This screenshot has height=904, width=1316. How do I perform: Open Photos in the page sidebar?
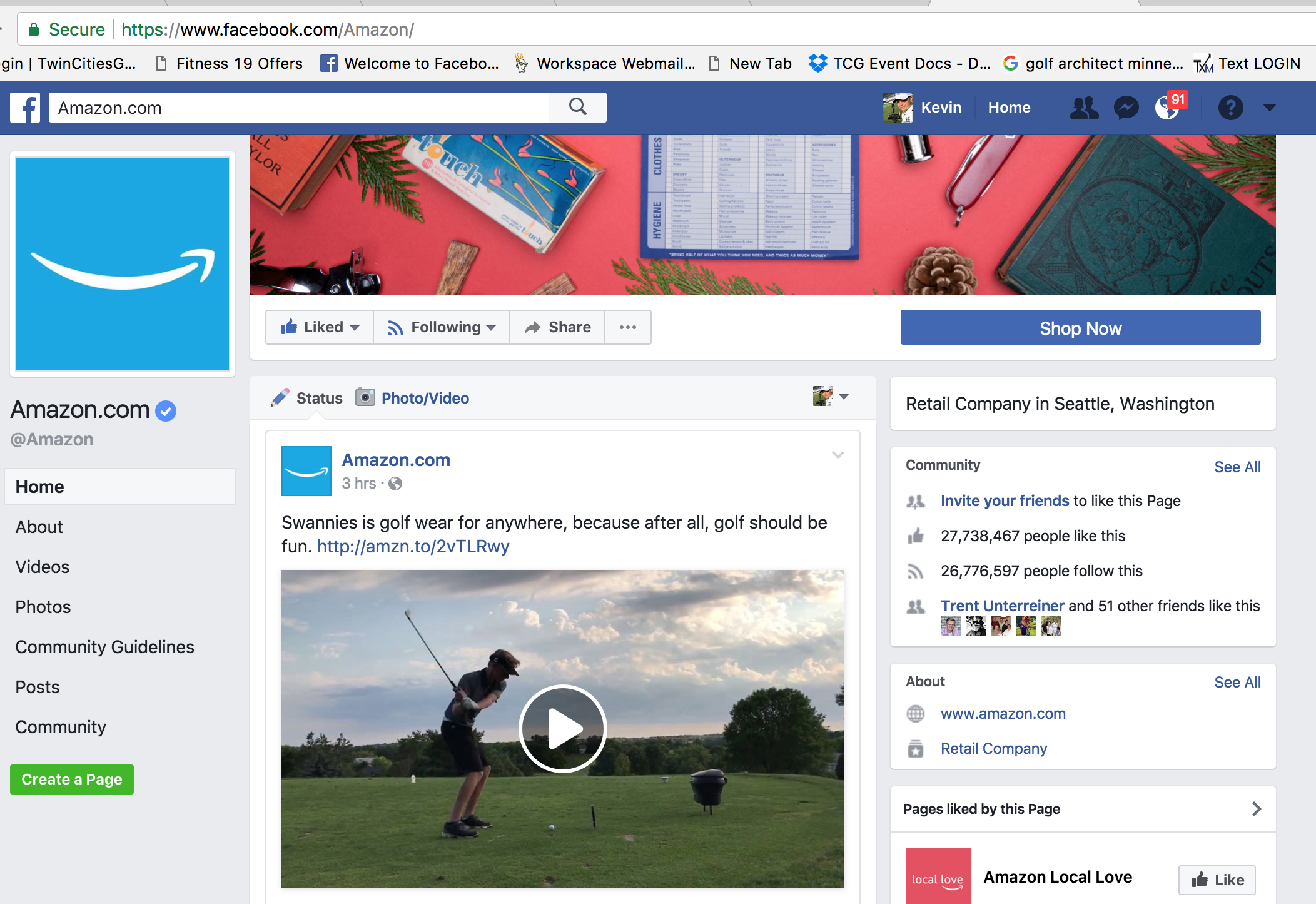pos(43,607)
